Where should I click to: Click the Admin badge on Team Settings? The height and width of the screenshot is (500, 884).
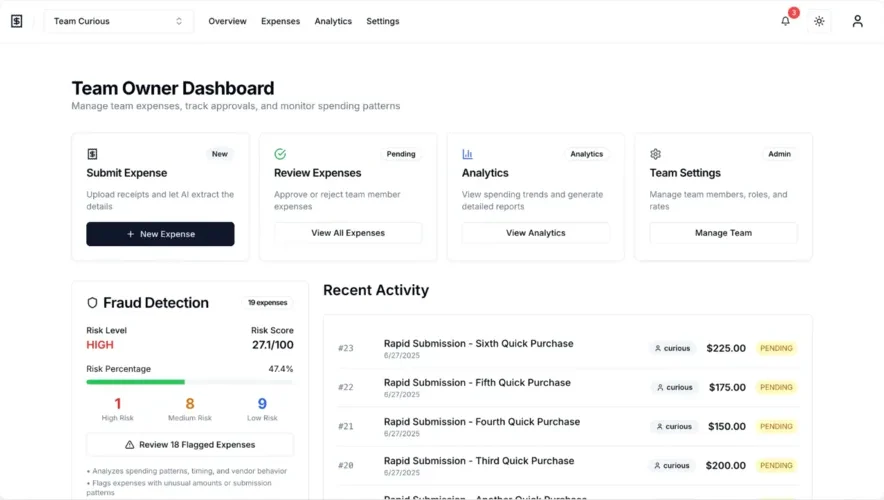[x=779, y=154]
